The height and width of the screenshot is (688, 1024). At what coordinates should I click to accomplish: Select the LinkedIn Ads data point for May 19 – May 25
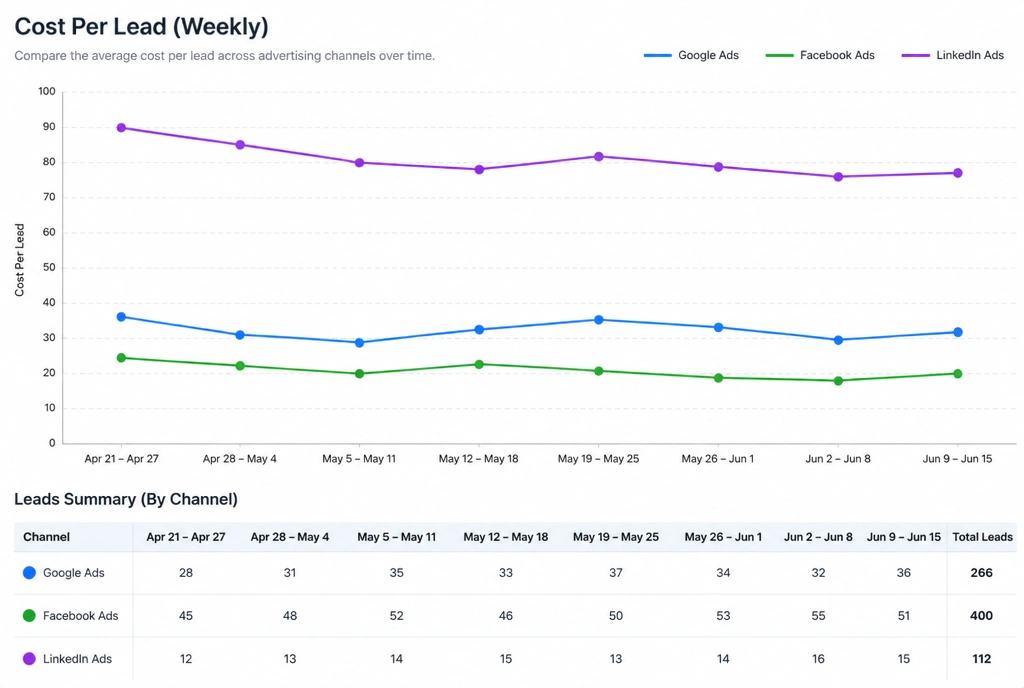click(599, 157)
